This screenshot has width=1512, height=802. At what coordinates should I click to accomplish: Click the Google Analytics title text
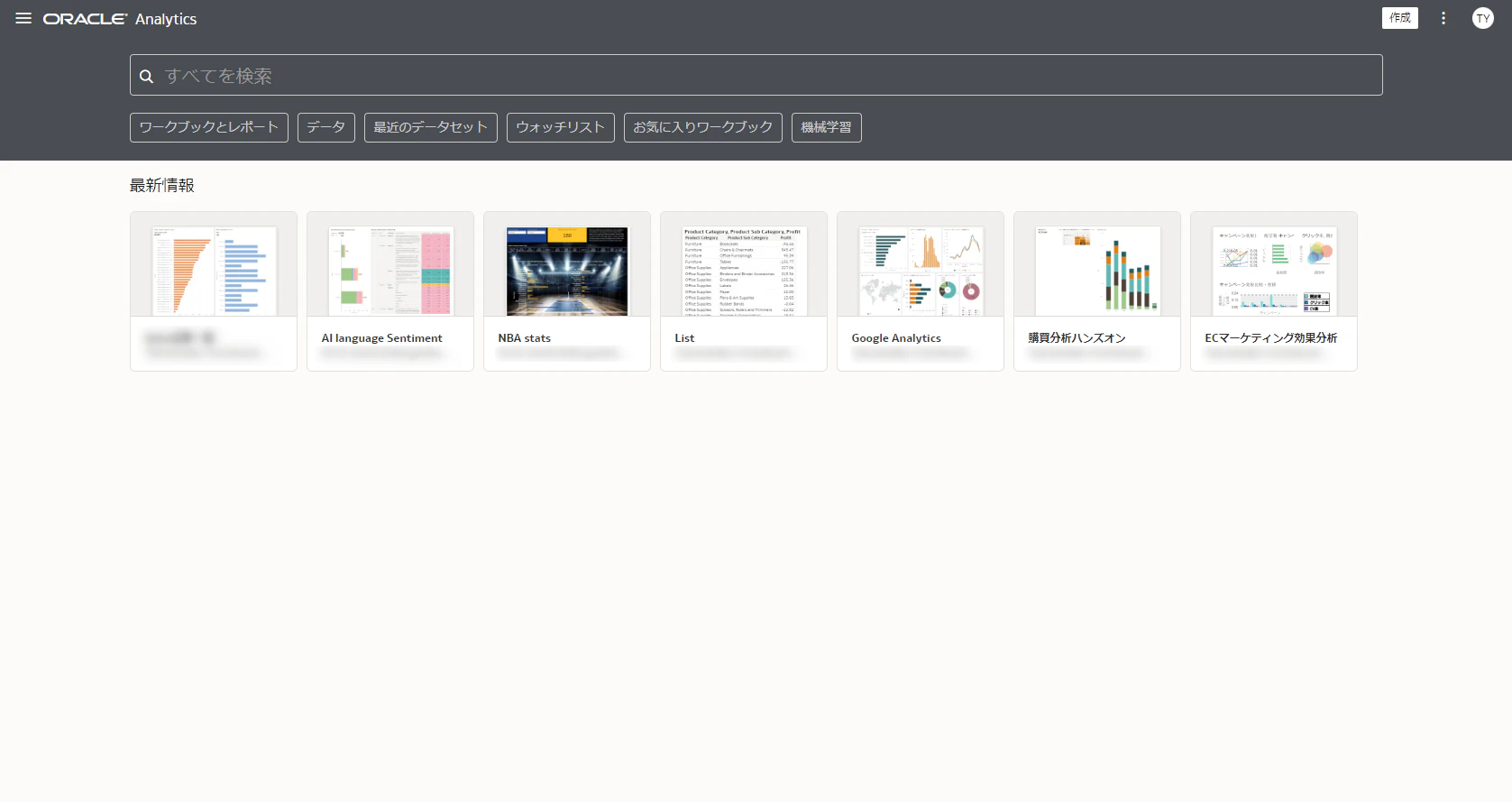(896, 338)
